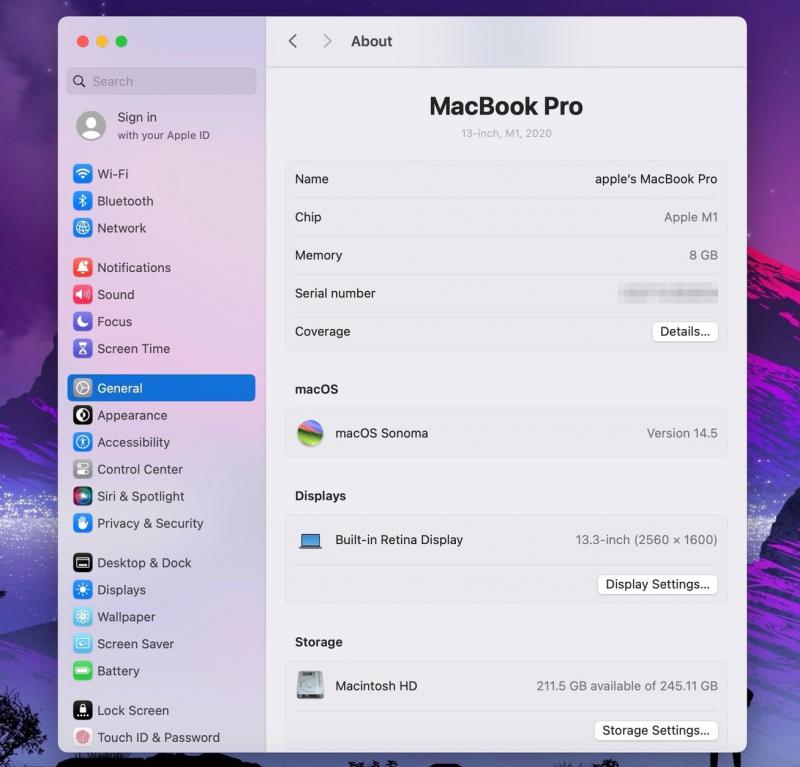
Task: Select the Wi-Fi label in sidebar
Action: [113, 174]
